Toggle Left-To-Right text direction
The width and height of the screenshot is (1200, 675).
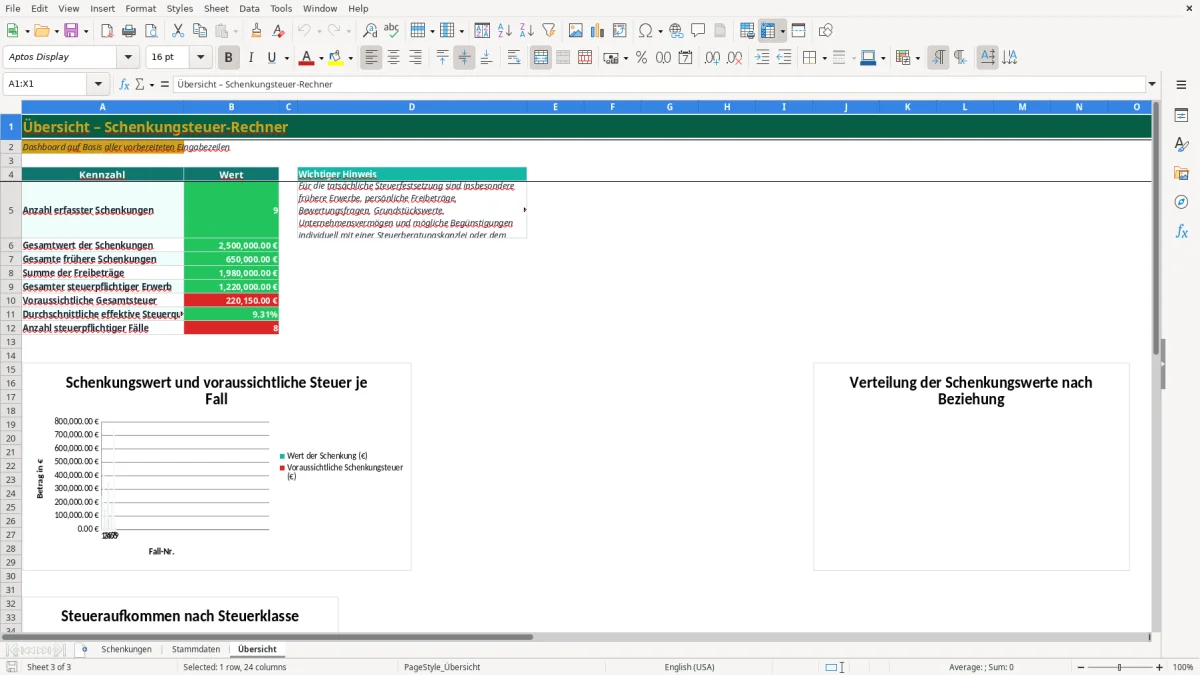938,58
